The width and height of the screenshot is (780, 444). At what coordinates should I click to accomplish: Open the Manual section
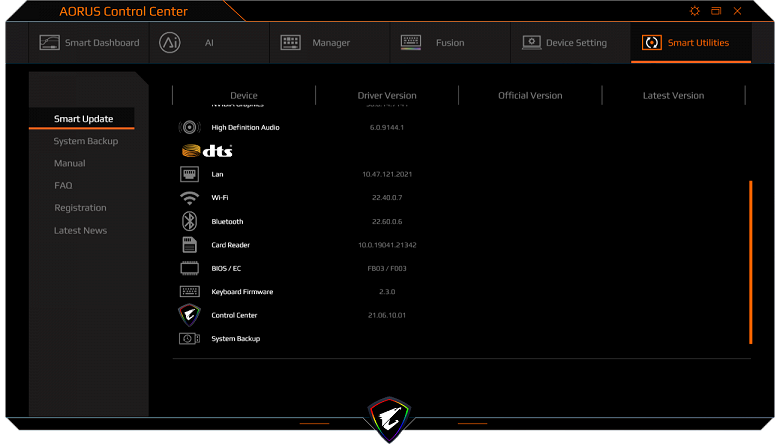(x=70, y=163)
